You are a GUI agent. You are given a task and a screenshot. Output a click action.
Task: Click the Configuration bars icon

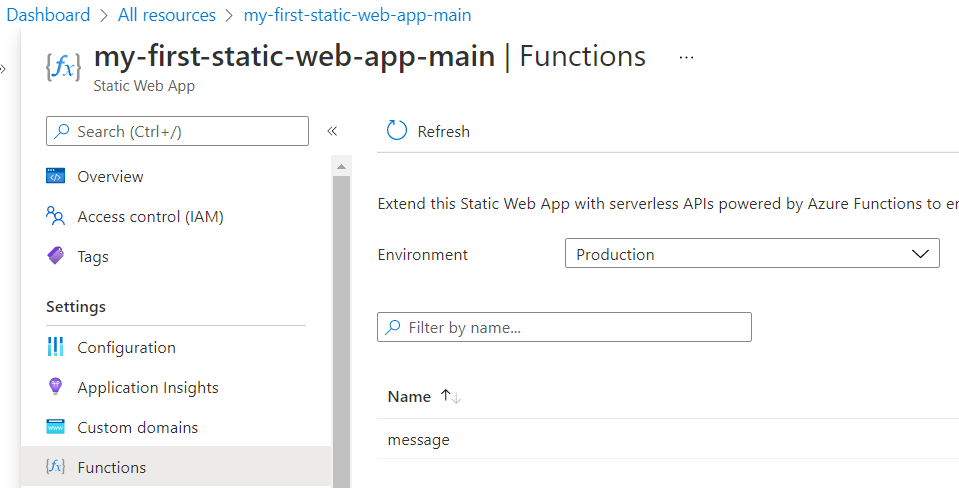(56, 347)
